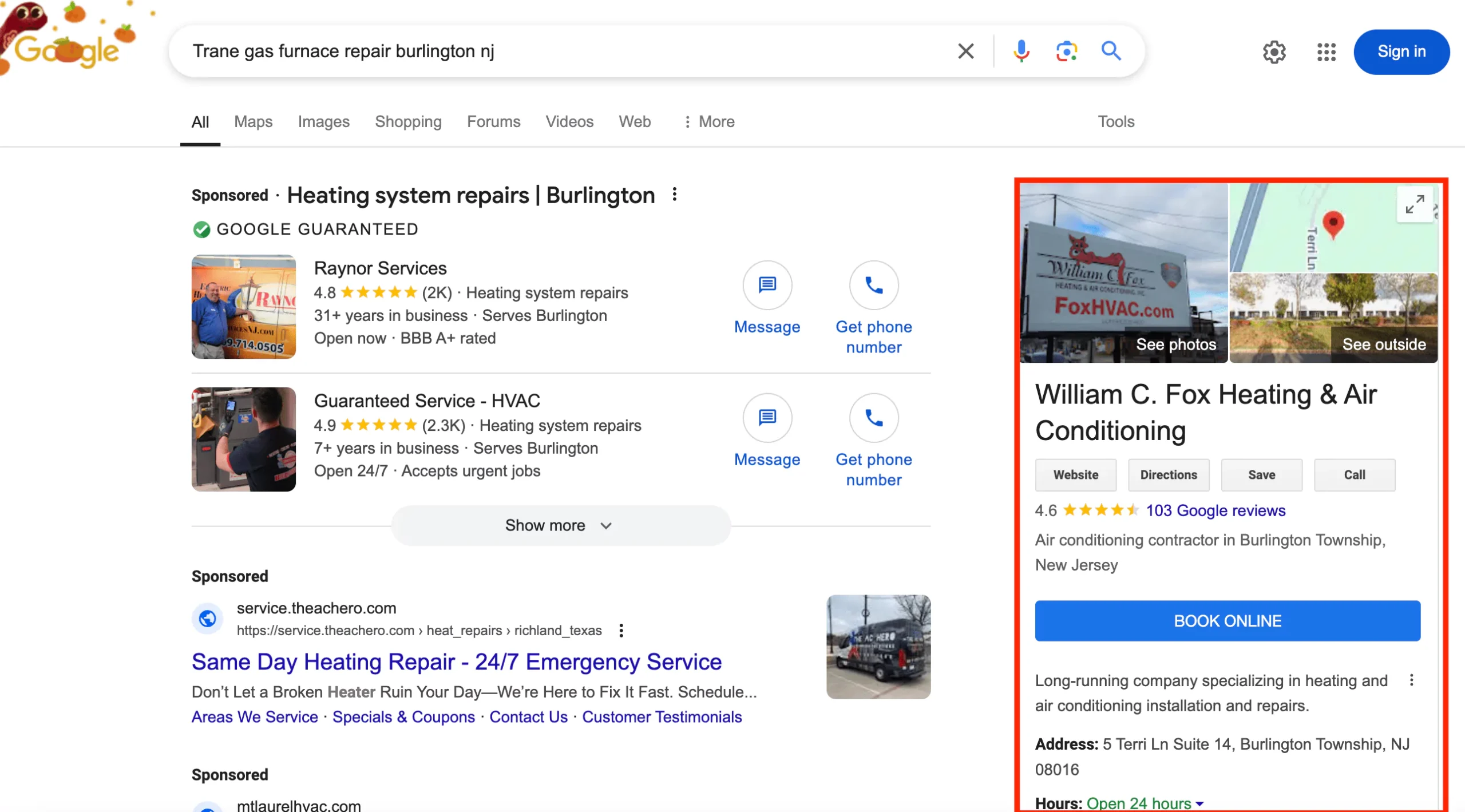This screenshot has width=1465, height=812.
Task: Click the Directions button
Action: (x=1168, y=474)
